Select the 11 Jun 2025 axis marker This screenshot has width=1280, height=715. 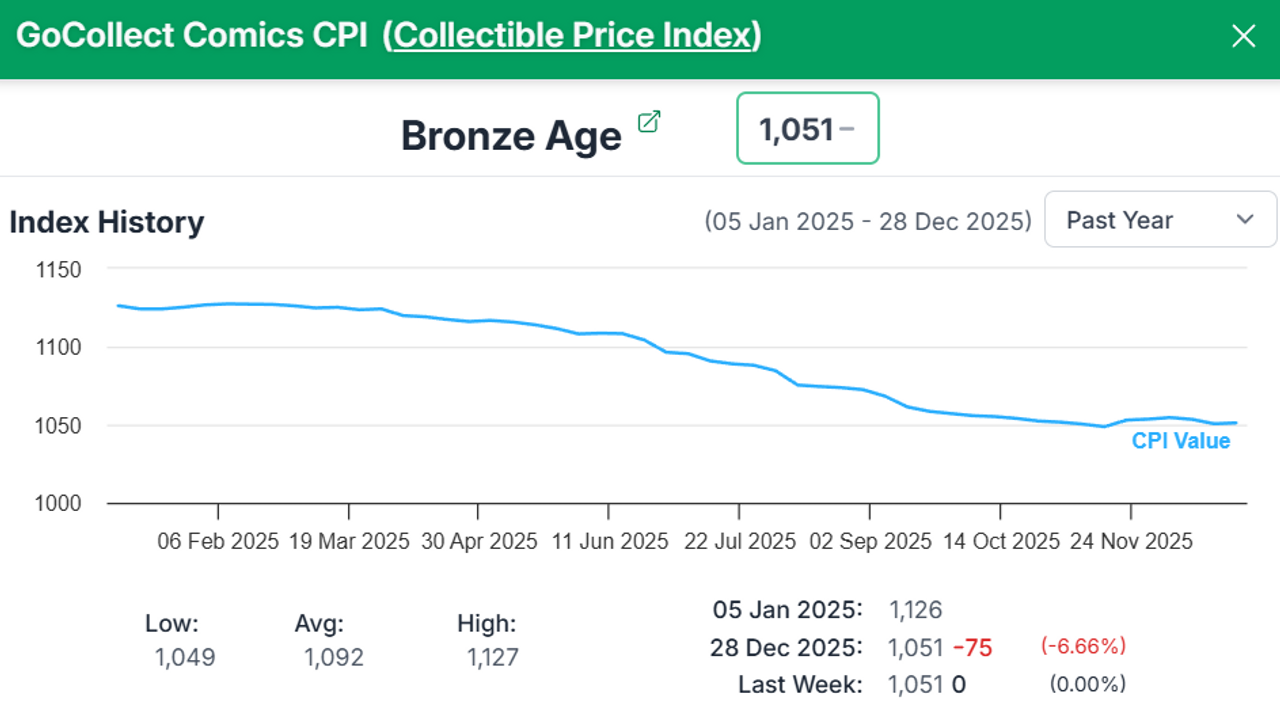tap(609, 541)
